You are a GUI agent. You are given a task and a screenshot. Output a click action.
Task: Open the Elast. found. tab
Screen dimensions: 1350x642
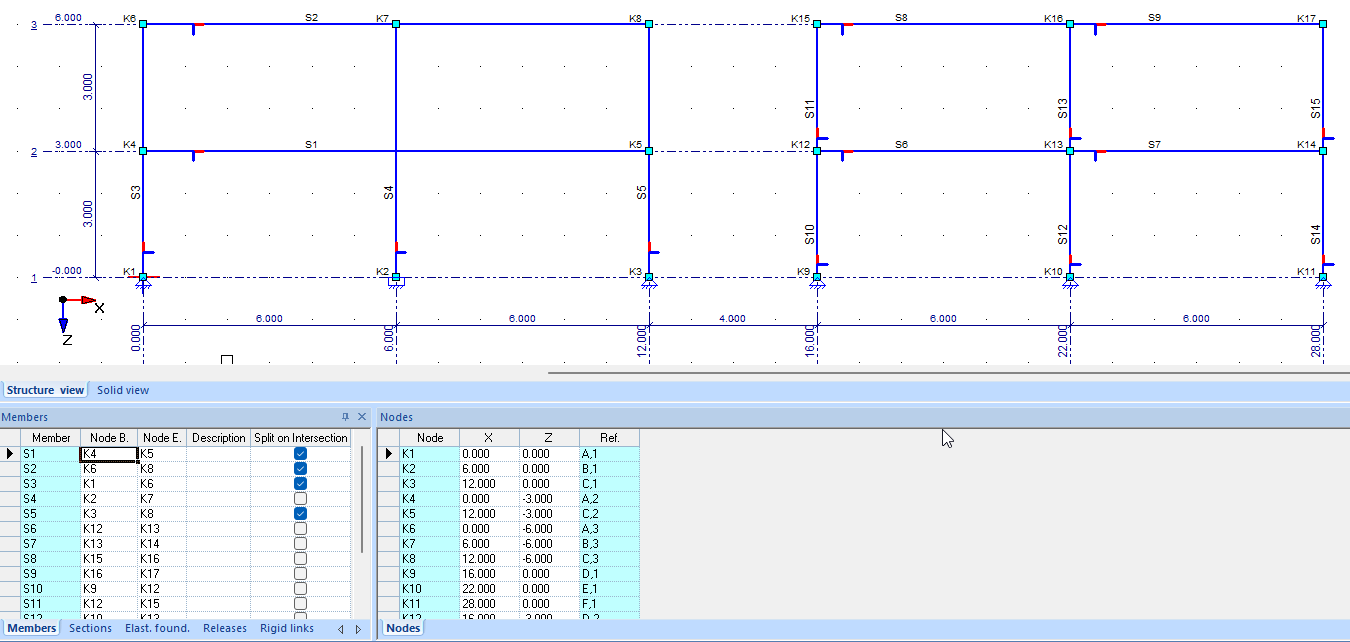click(x=157, y=629)
